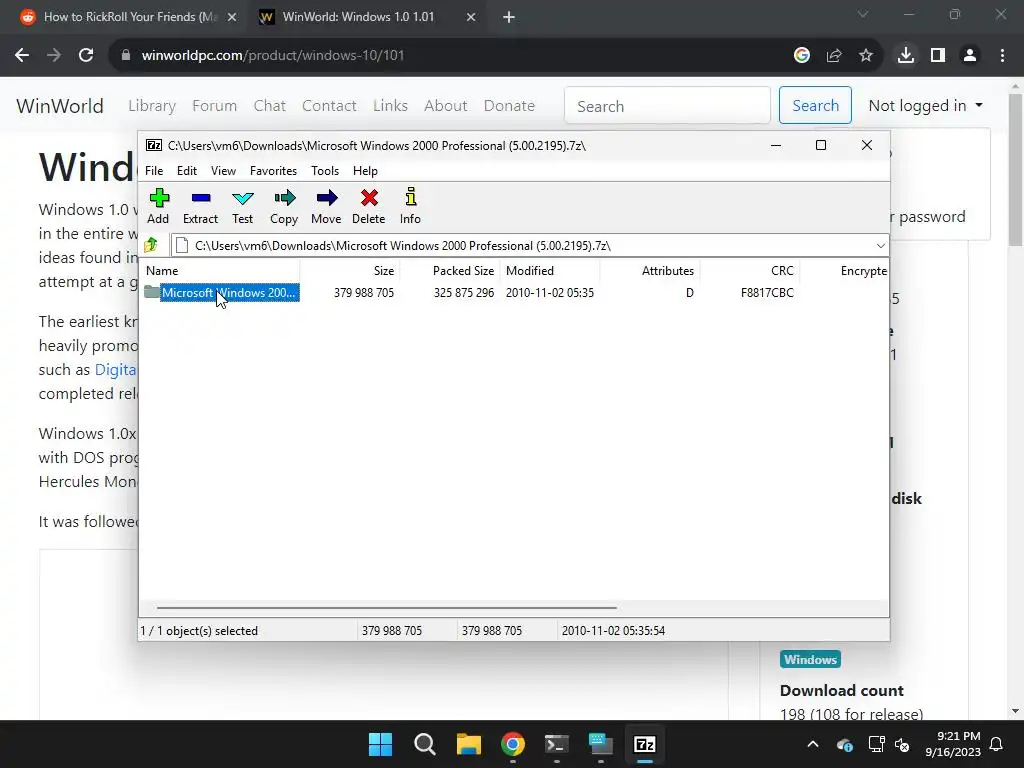This screenshot has width=1024, height=768.
Task: Reload the WinWorld page
Action: coord(86,56)
